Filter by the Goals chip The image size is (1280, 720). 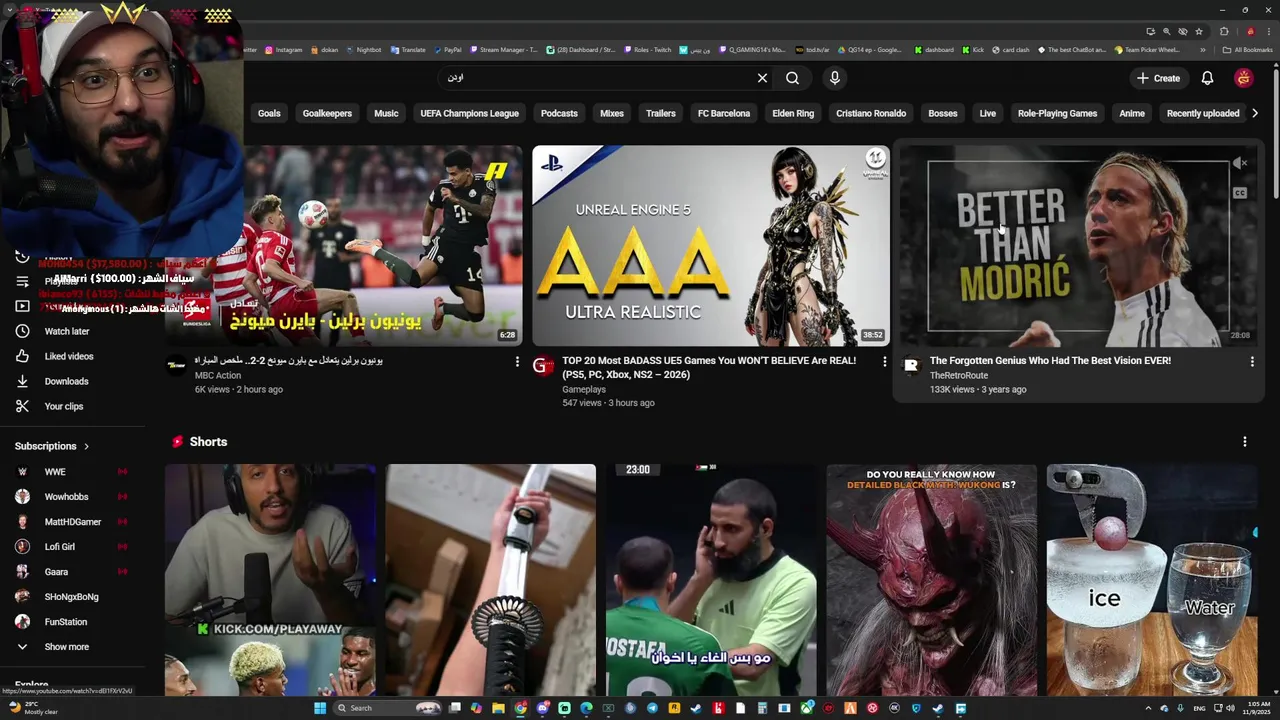269,113
